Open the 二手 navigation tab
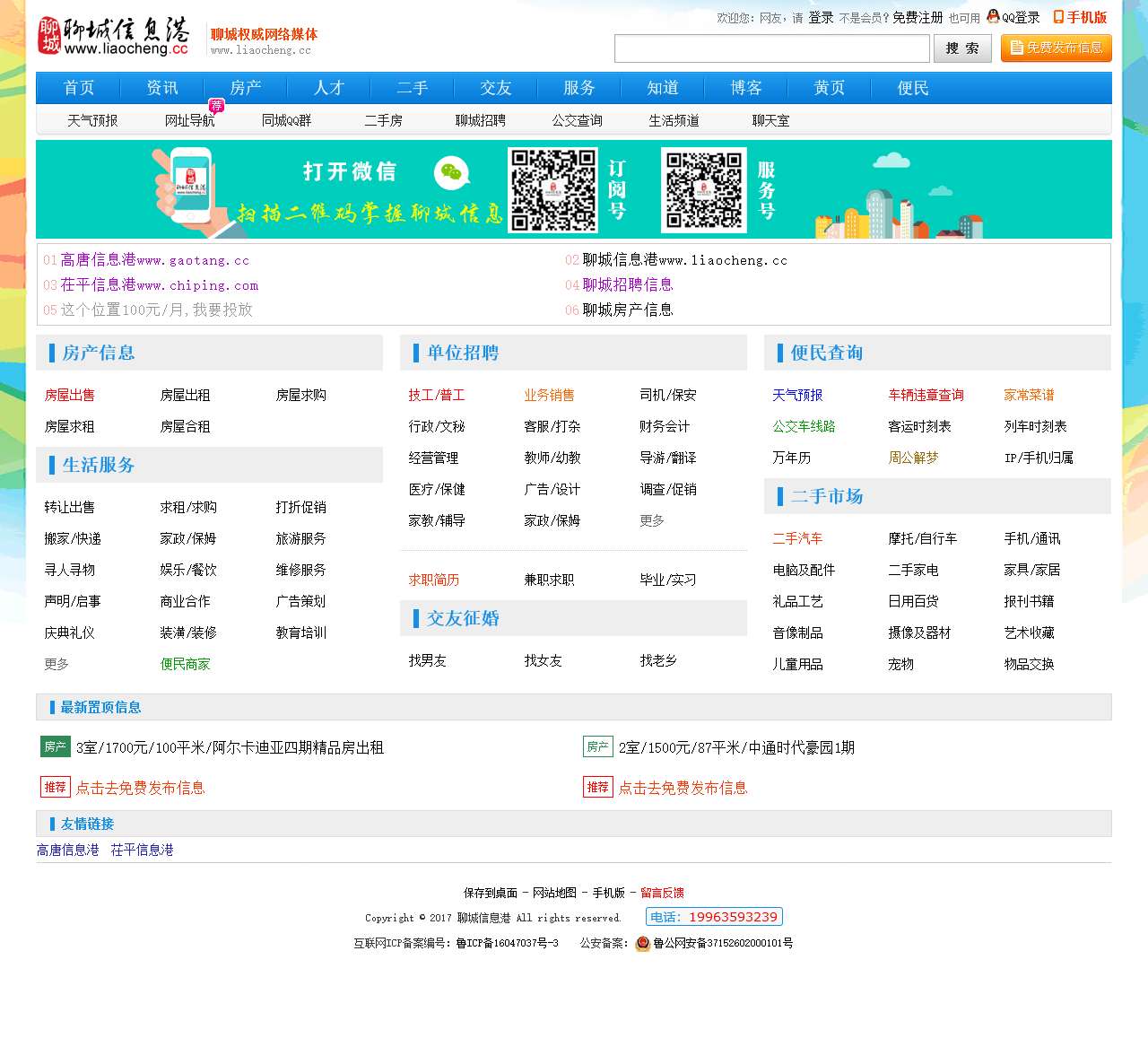 click(x=413, y=88)
